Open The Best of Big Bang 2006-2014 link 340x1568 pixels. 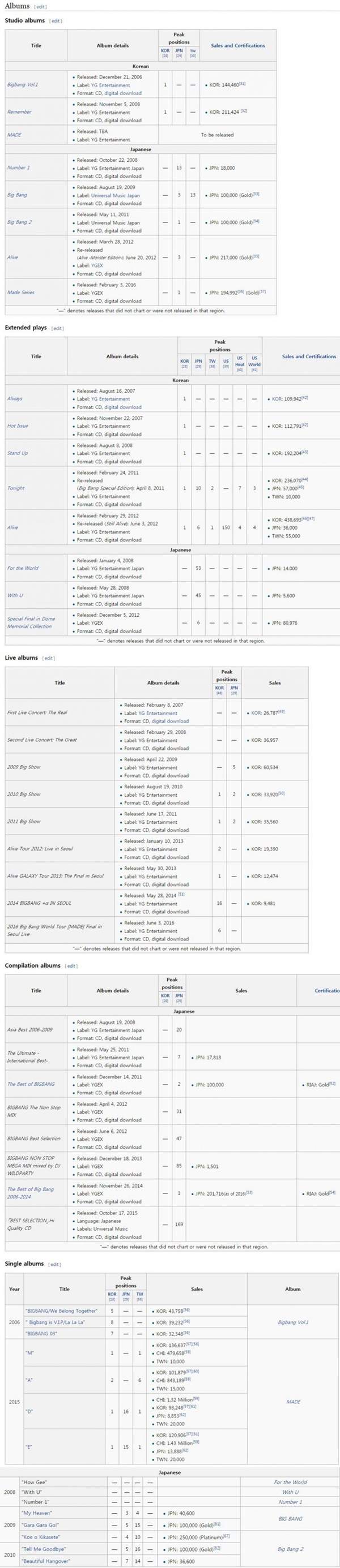tap(31, 1192)
